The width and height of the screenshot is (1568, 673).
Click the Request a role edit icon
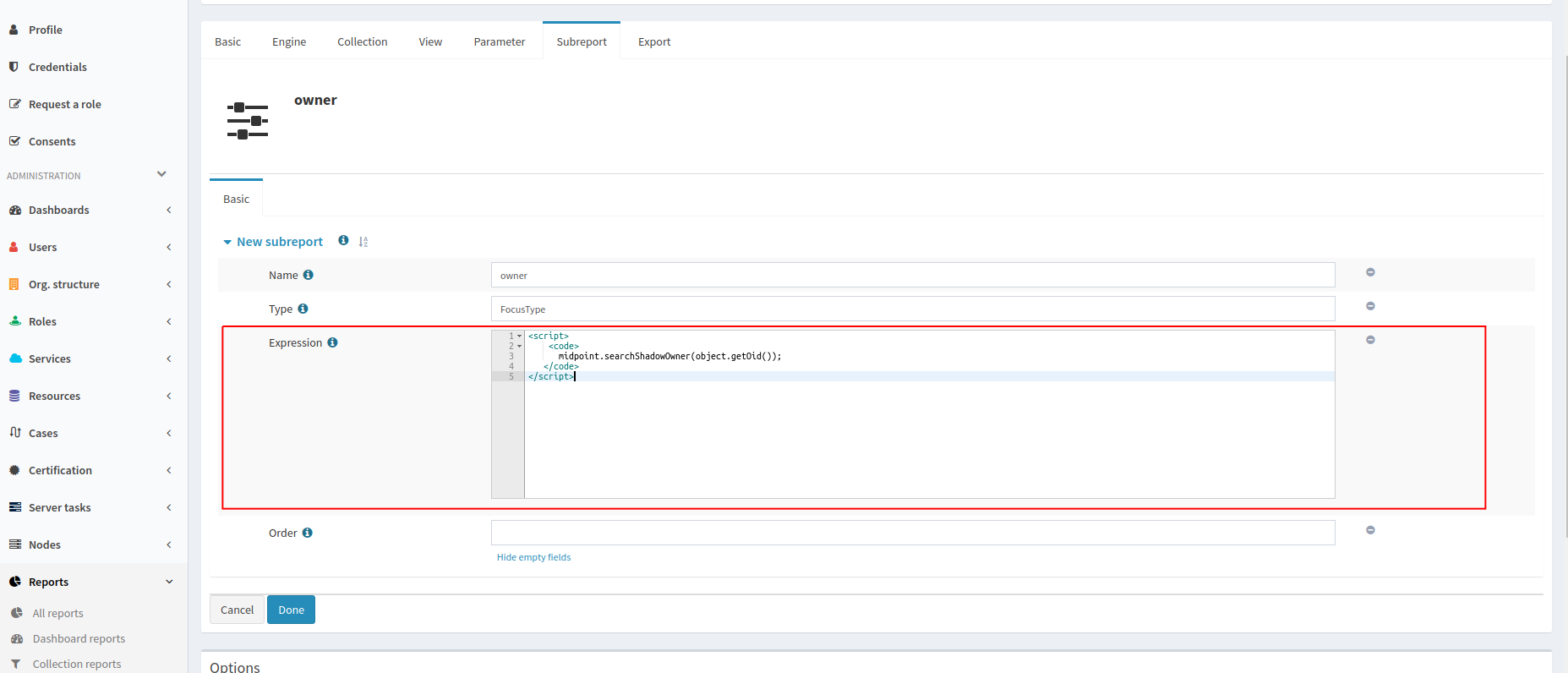click(14, 104)
